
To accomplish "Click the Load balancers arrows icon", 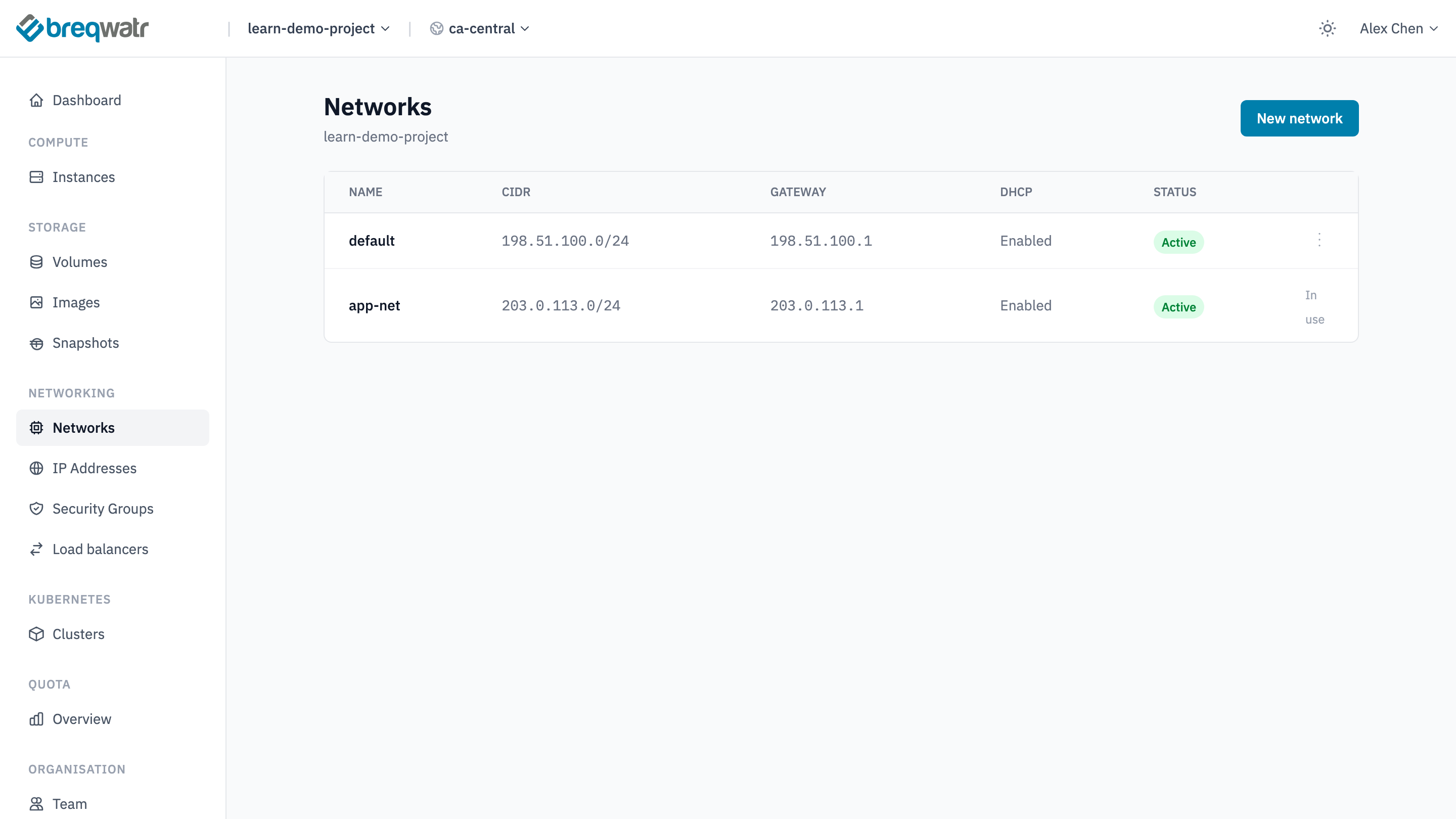I will [36, 549].
